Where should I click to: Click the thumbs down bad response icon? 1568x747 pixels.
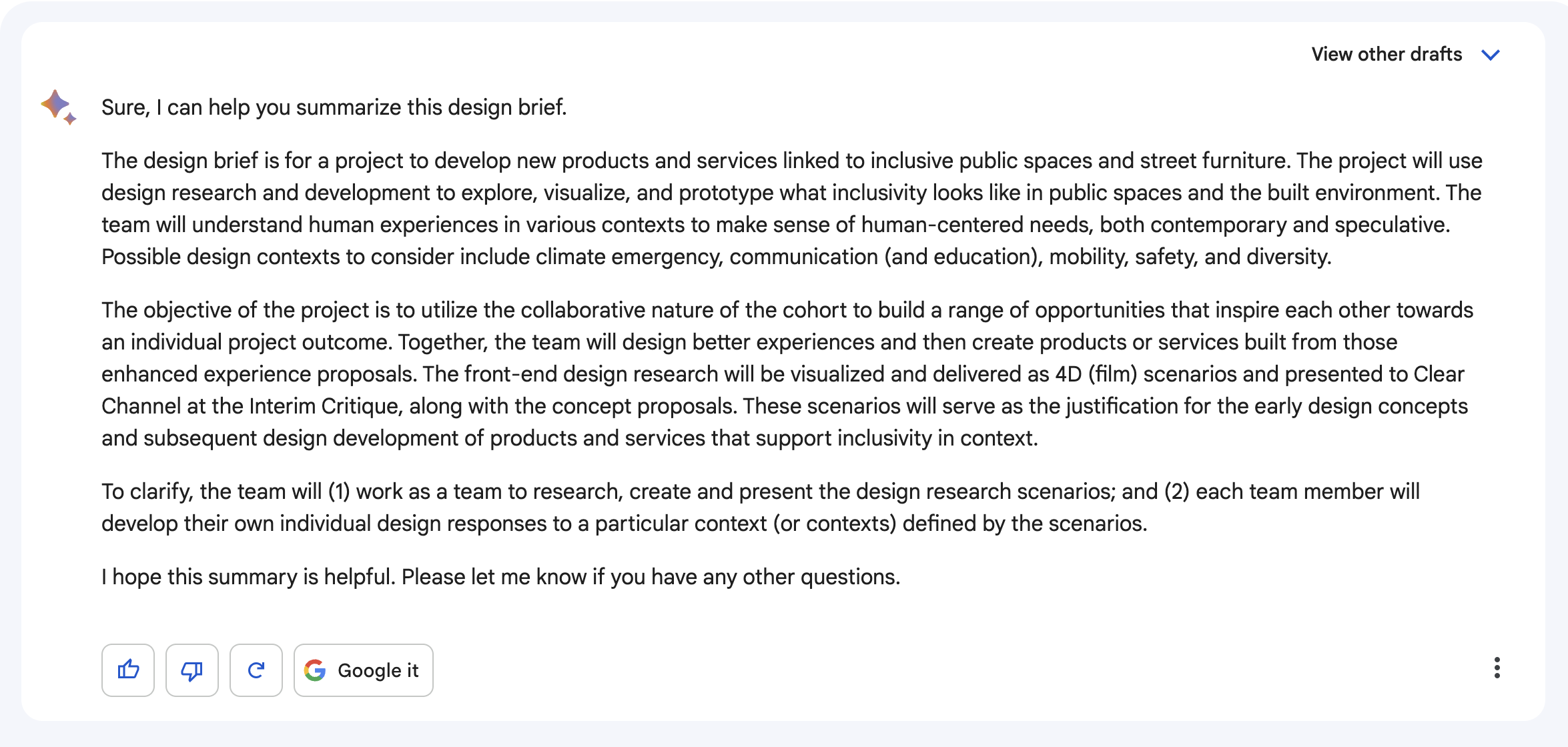192,670
